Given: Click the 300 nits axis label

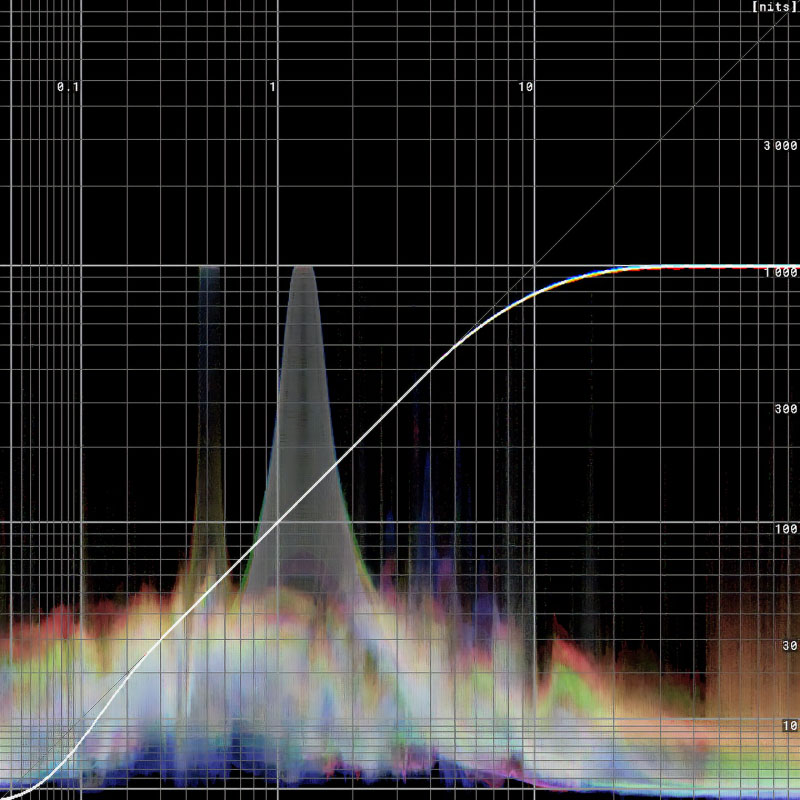Looking at the screenshot, I should click(786, 409).
